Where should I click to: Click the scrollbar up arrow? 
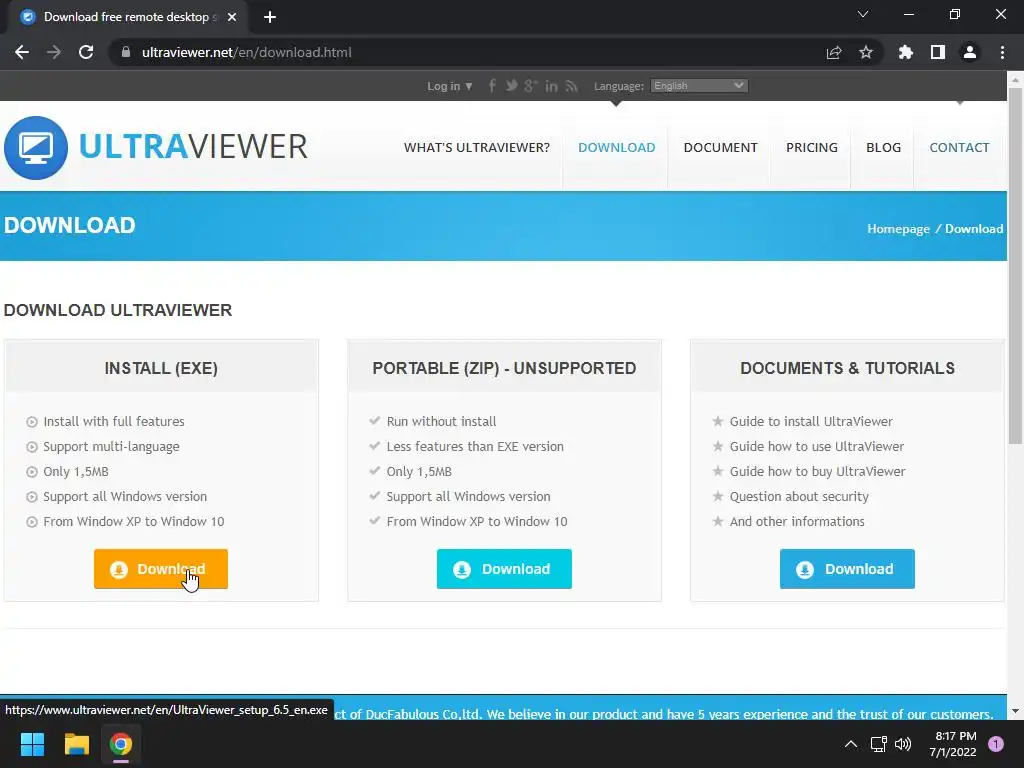[x=1015, y=80]
